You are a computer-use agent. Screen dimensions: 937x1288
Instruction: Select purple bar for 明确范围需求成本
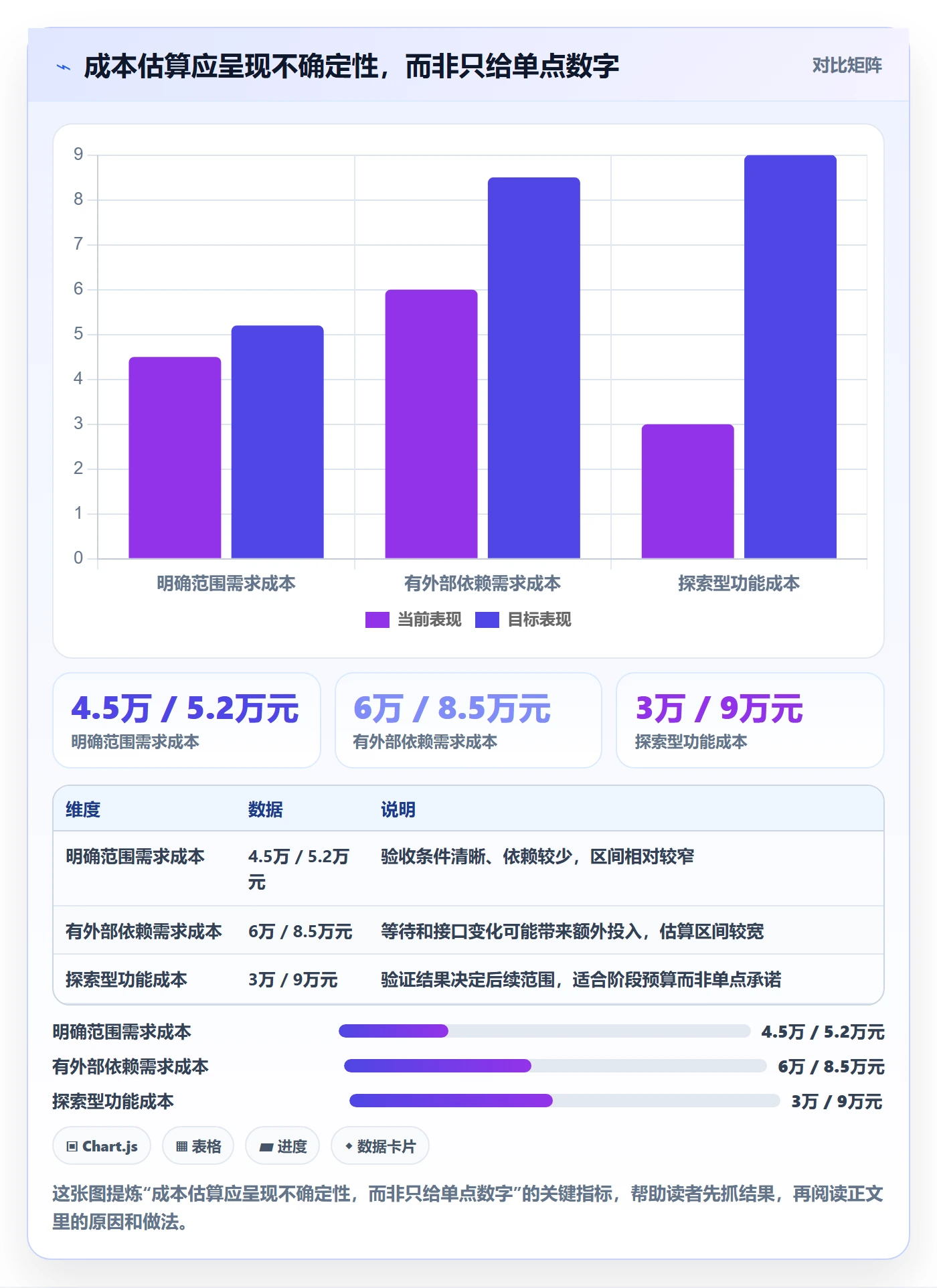coord(175,457)
